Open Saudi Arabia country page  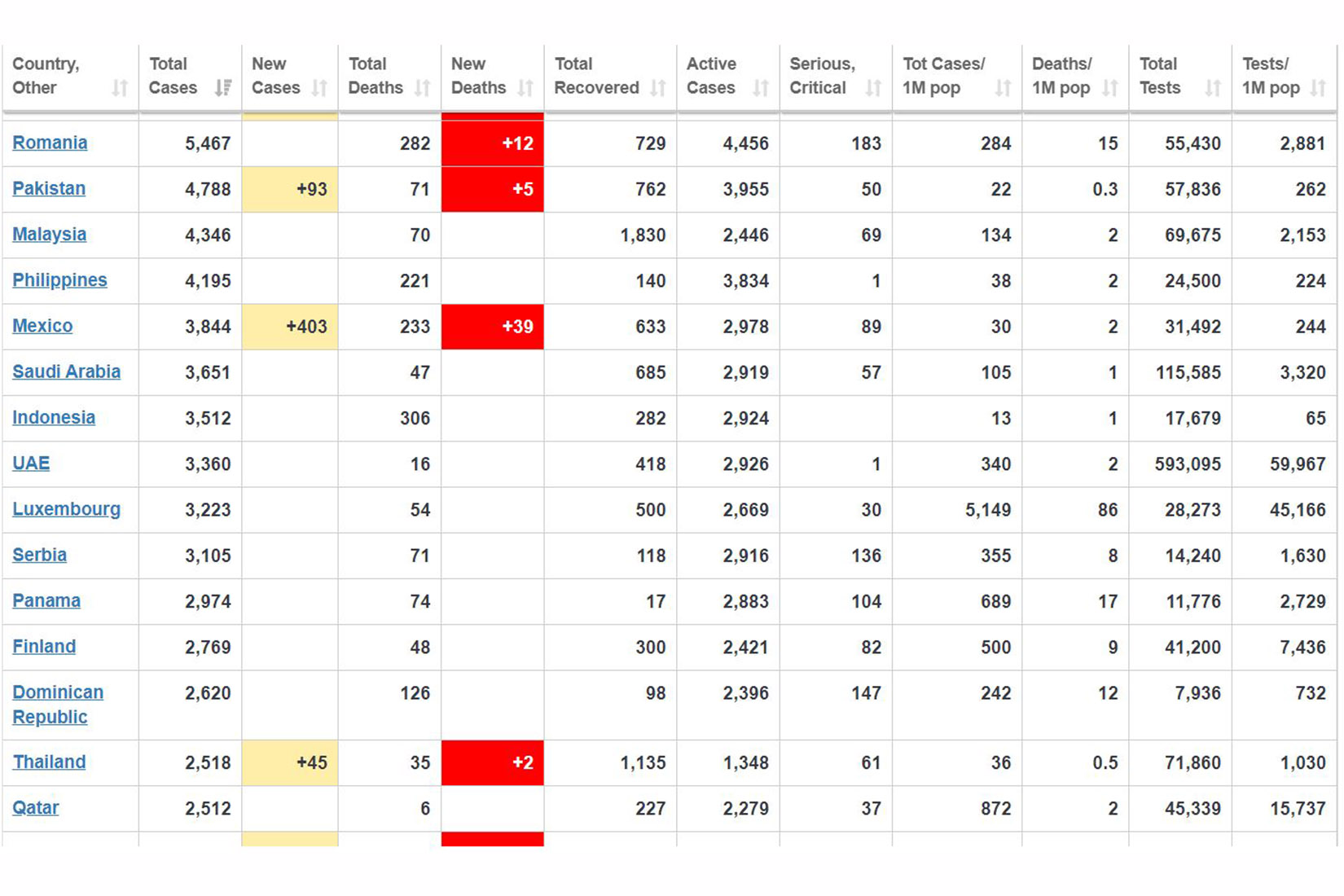pos(66,371)
